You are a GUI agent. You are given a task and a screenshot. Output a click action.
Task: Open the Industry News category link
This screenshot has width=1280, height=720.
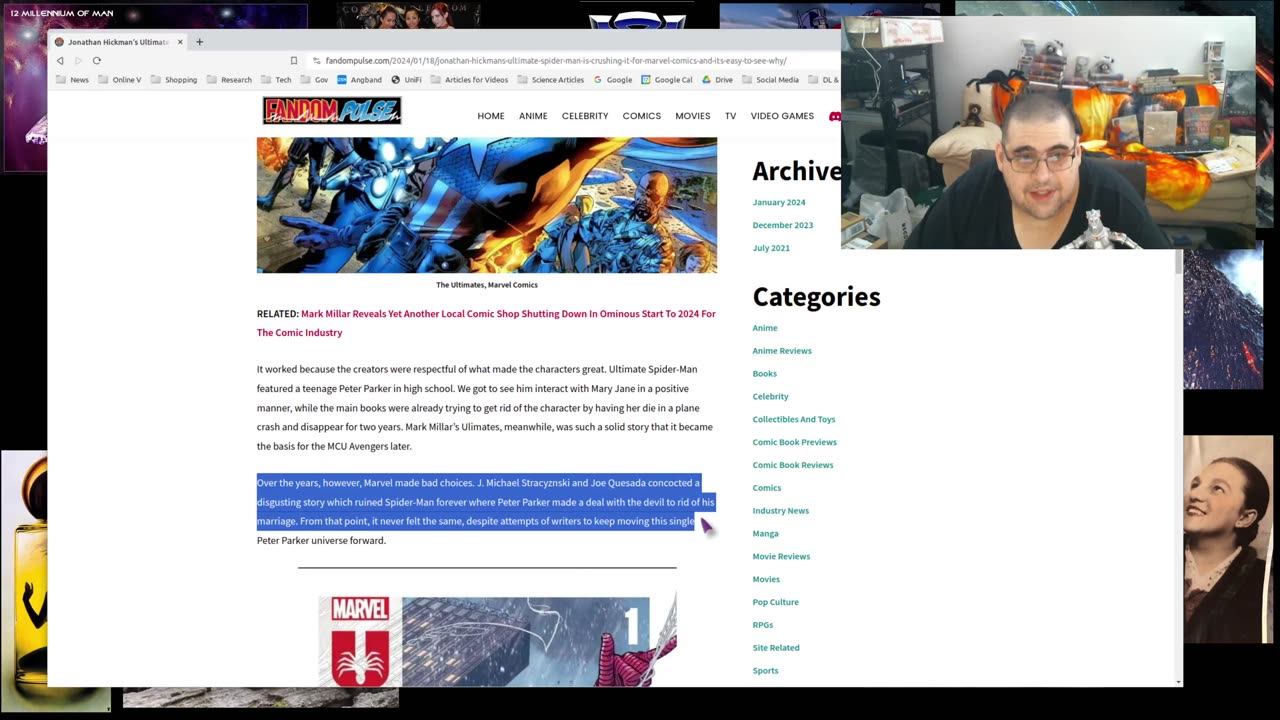[781, 511]
